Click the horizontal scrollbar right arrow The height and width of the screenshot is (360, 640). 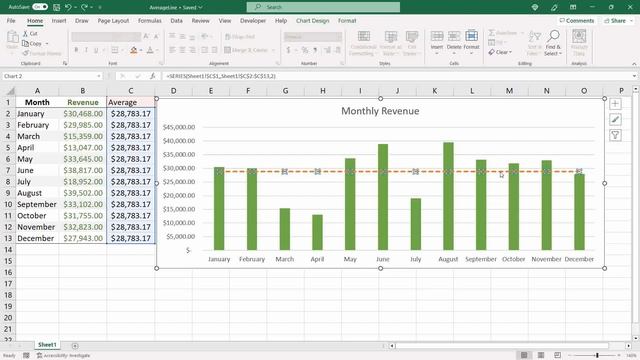pyautogui.click(x=629, y=346)
